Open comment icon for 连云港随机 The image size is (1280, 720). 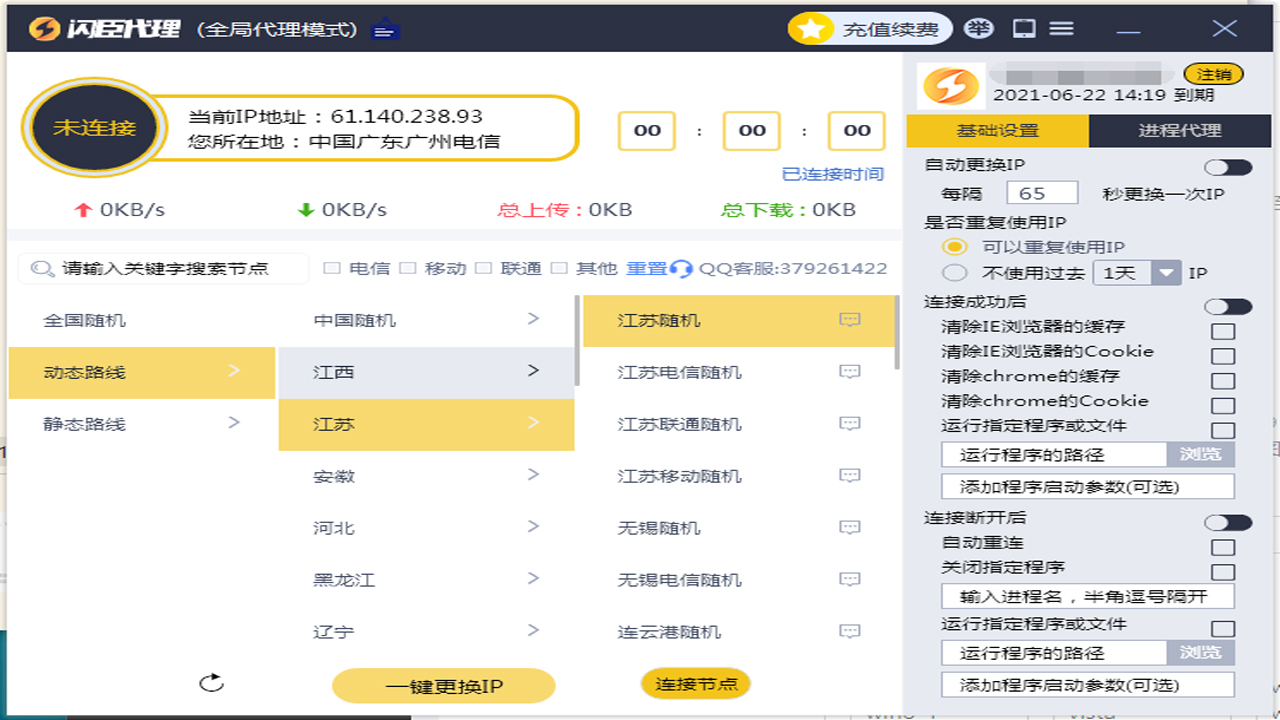point(850,632)
